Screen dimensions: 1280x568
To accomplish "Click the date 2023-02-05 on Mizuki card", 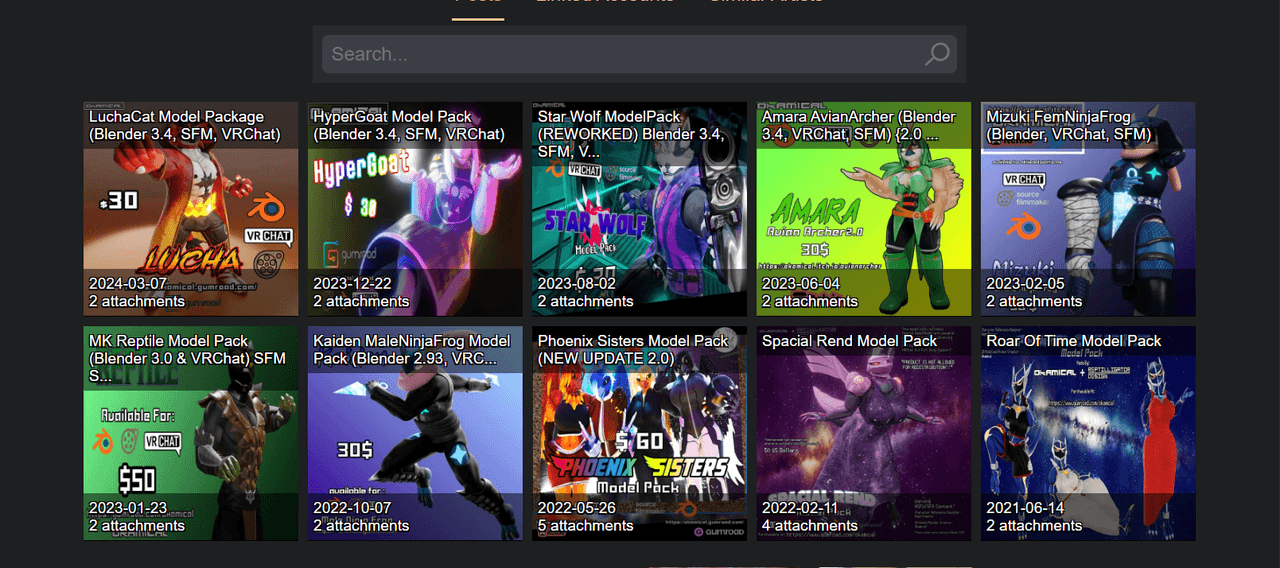I will click(1025, 284).
